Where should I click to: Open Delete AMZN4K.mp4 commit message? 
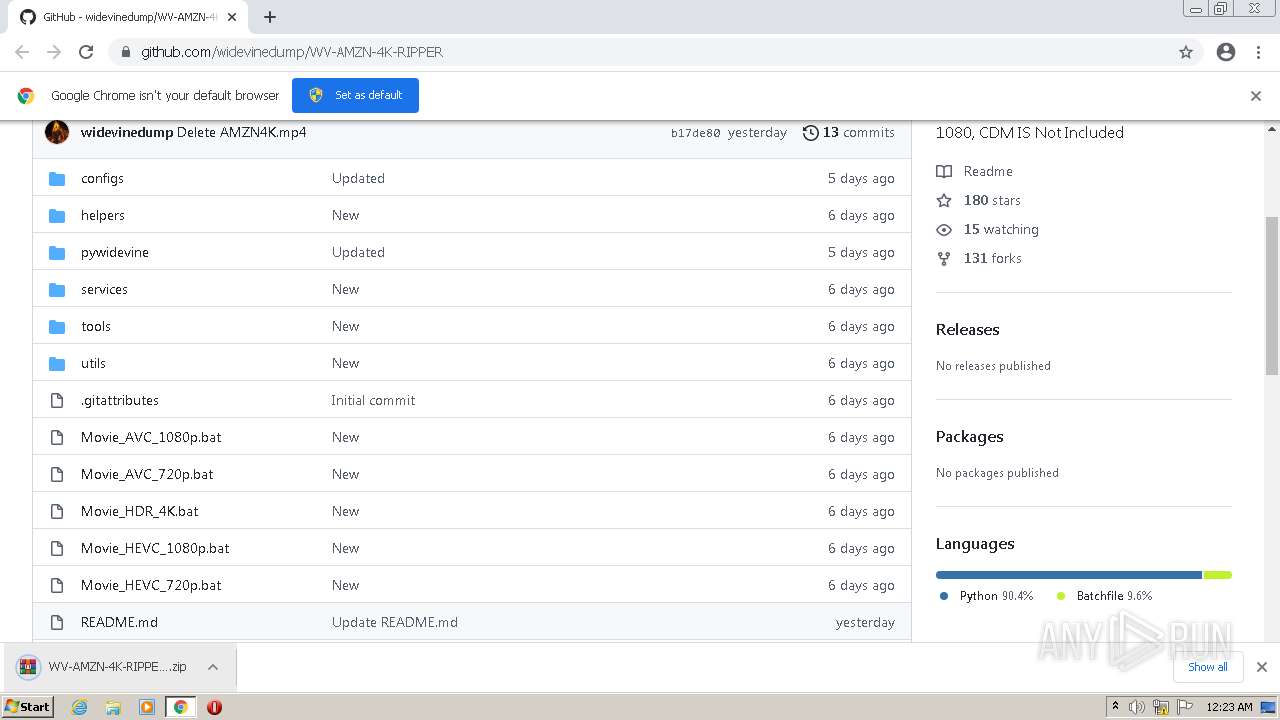242,132
